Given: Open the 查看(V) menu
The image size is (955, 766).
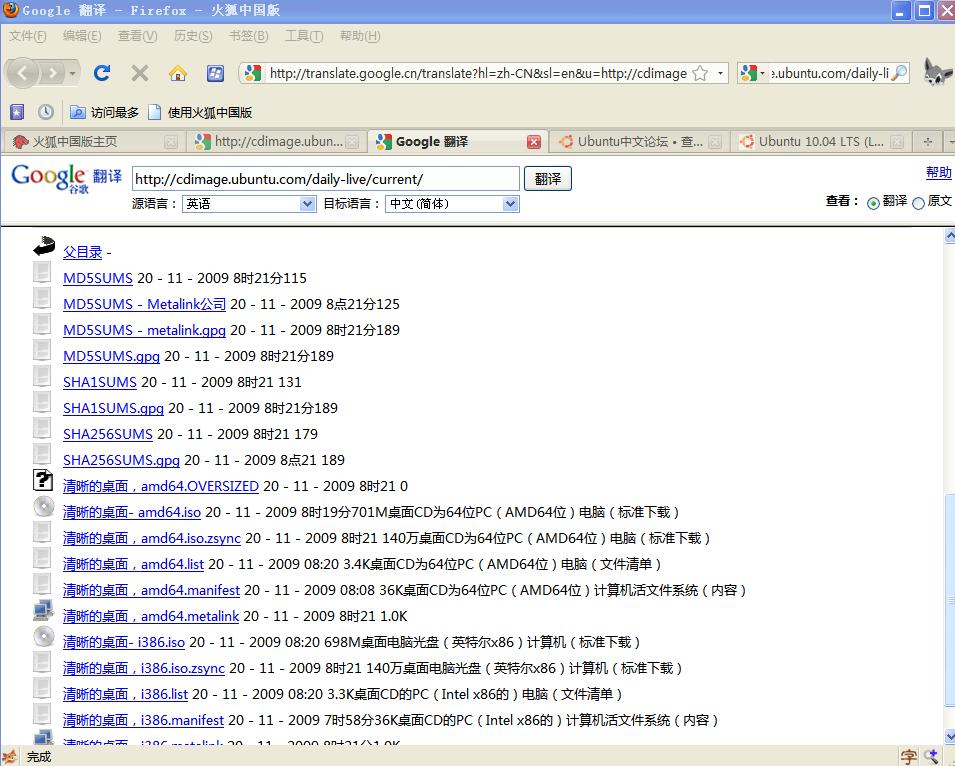Looking at the screenshot, I should coord(137,36).
